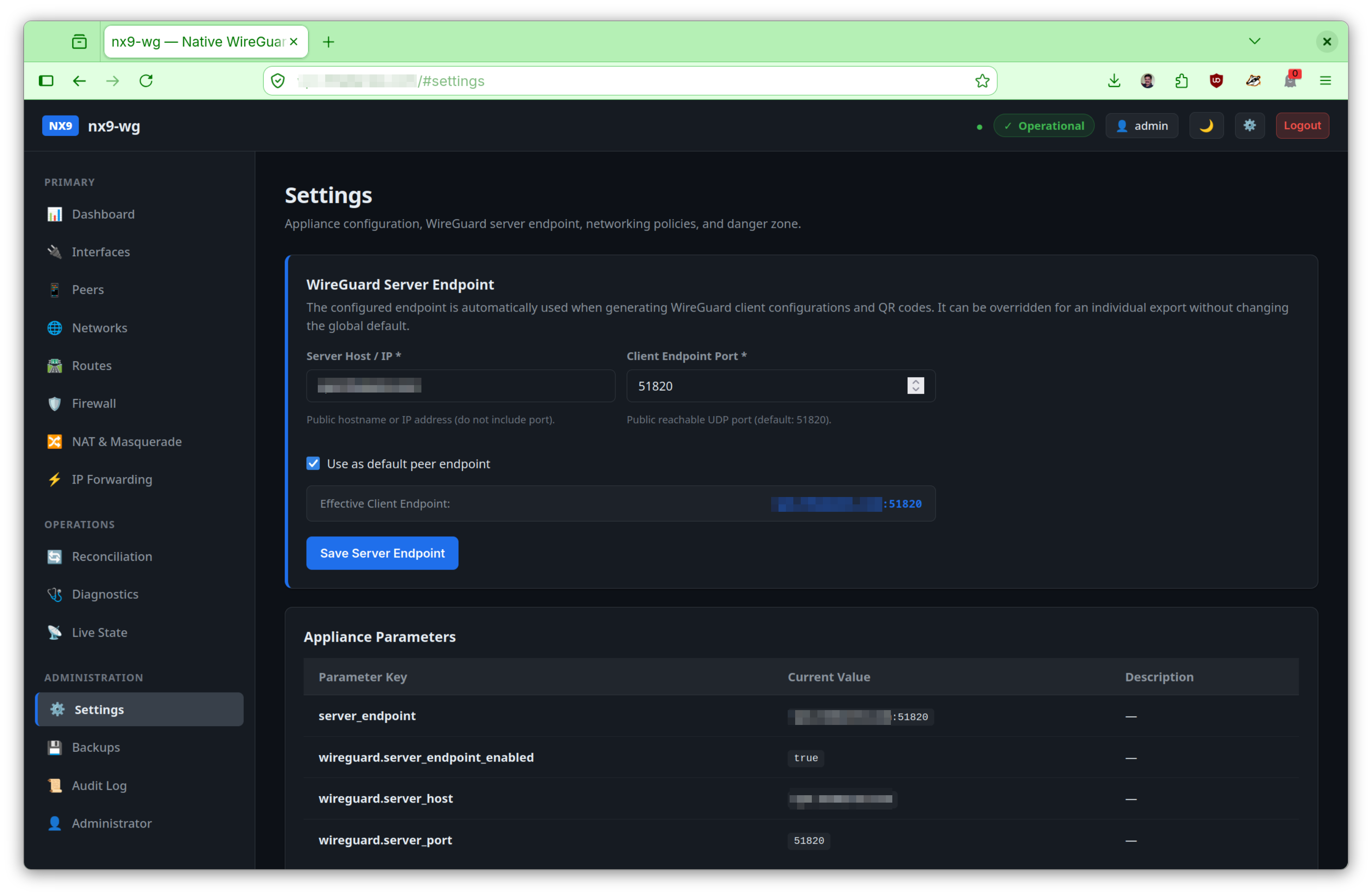
Task: Toggle the browser sidebar panel
Action: click(x=46, y=80)
